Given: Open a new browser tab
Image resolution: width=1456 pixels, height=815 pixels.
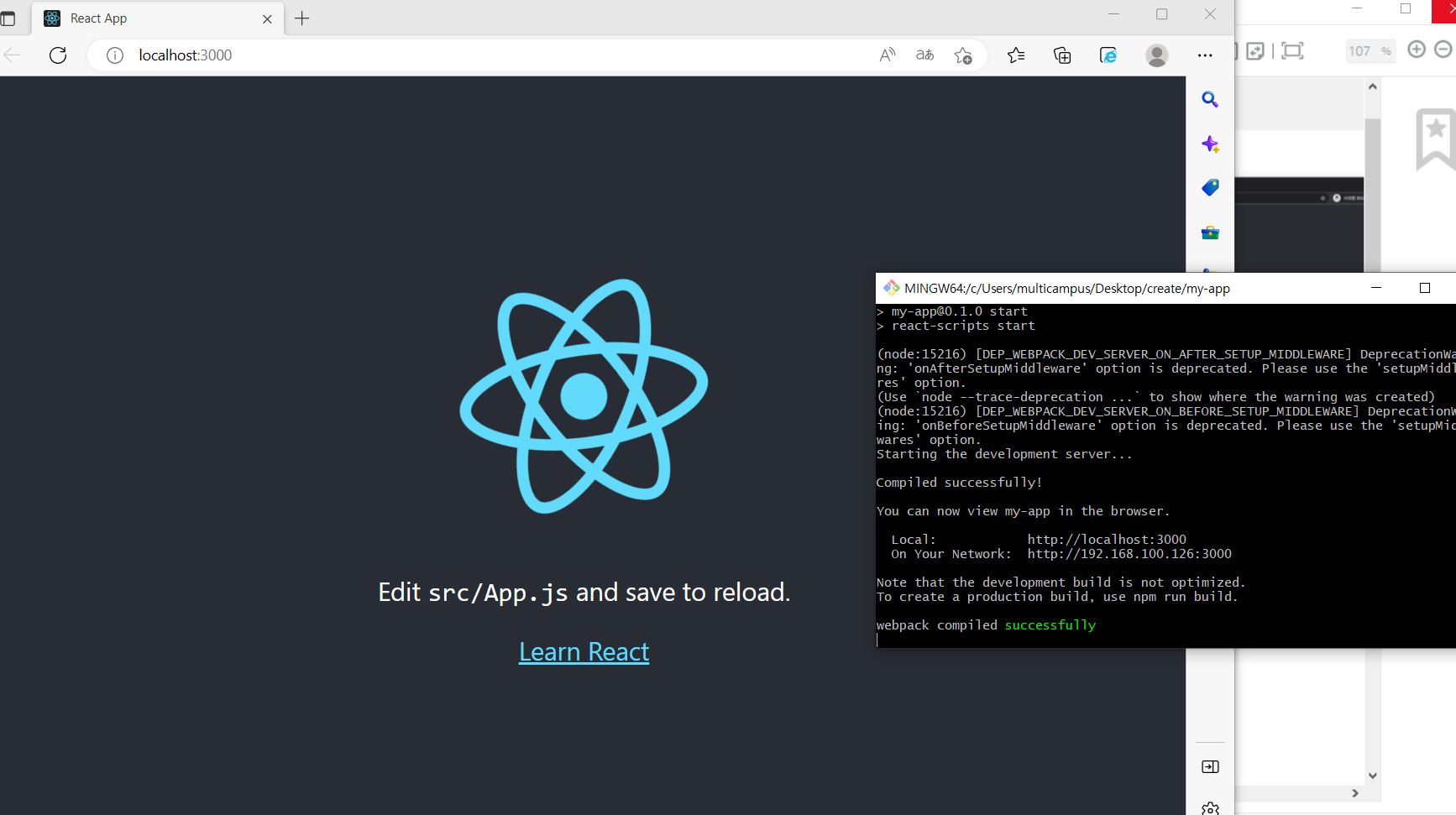Looking at the screenshot, I should [302, 18].
